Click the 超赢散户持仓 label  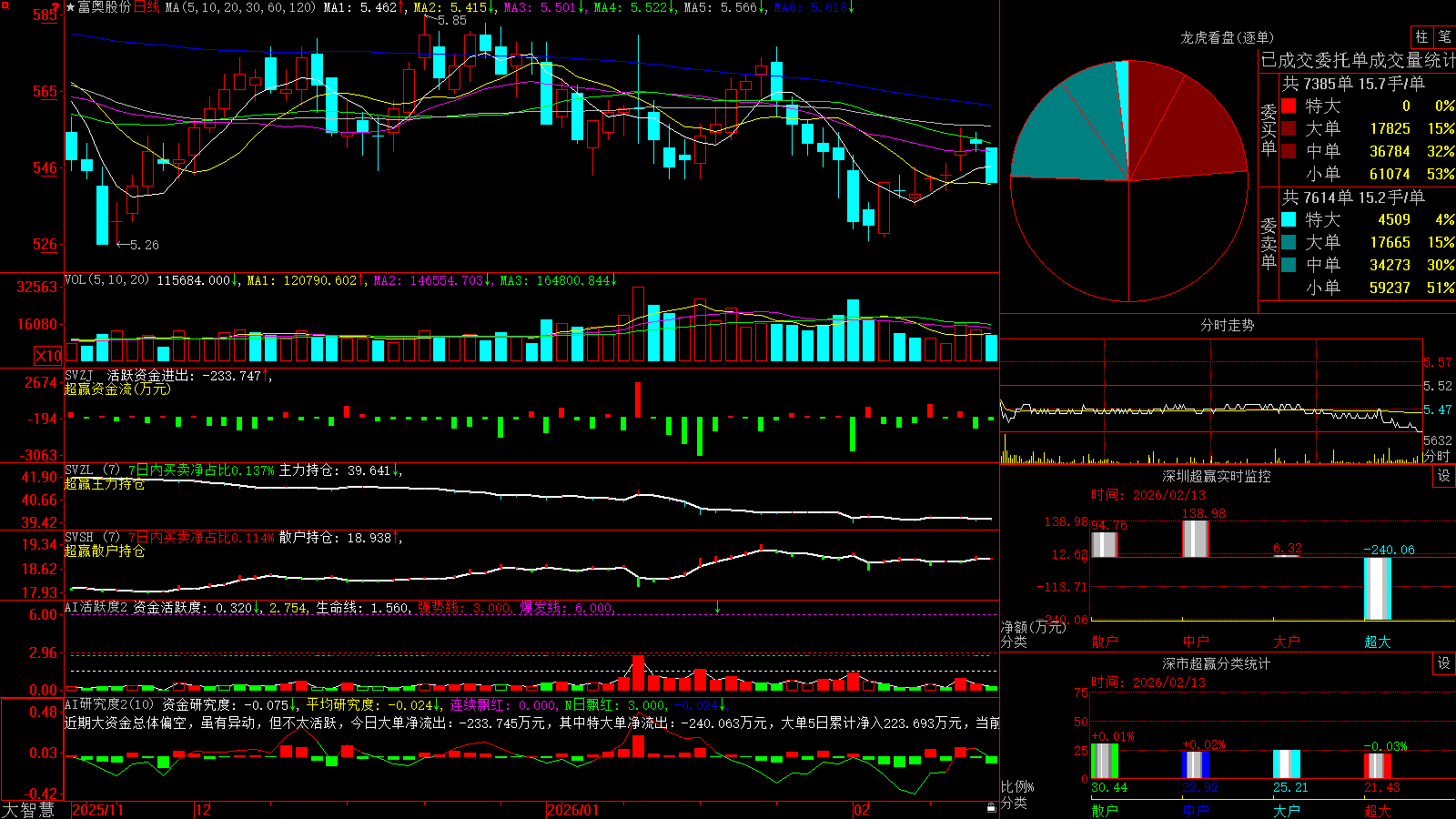[105, 551]
